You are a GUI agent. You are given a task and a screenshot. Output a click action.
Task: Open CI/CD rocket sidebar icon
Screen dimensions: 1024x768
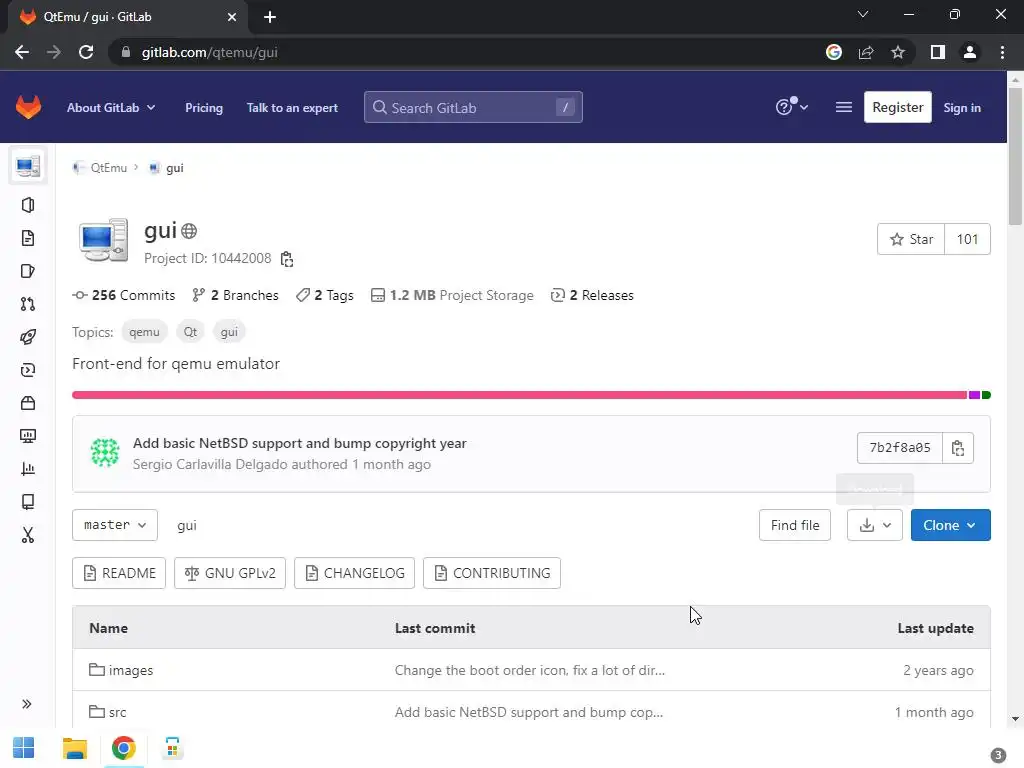click(27, 337)
